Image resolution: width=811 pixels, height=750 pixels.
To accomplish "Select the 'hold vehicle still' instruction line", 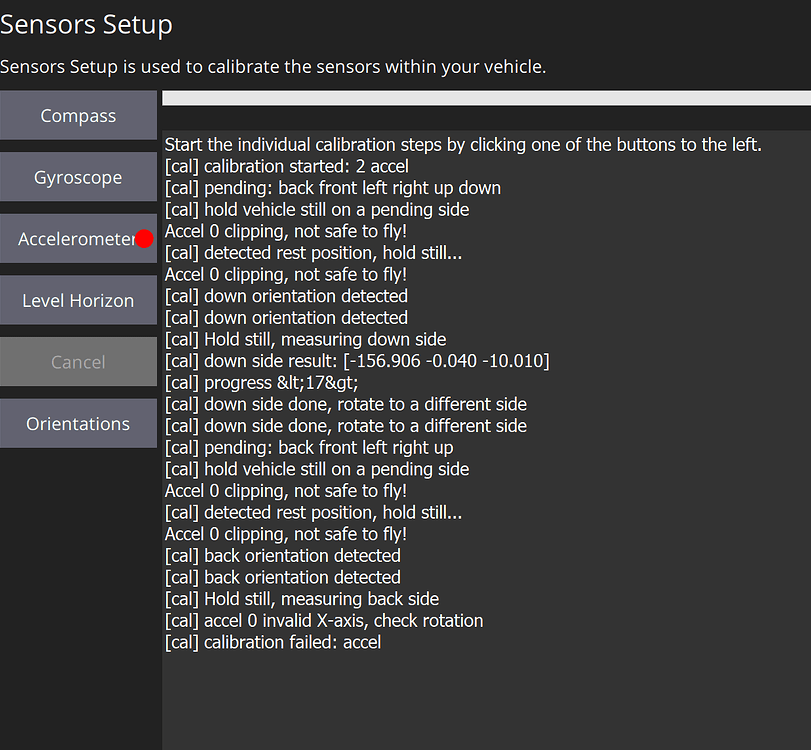I will 317,209.
